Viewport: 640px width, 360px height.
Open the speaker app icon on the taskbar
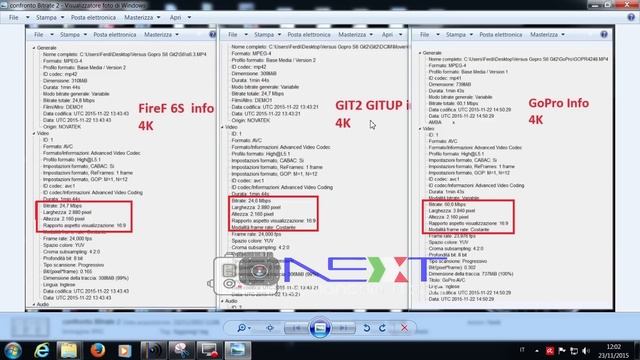154,350
